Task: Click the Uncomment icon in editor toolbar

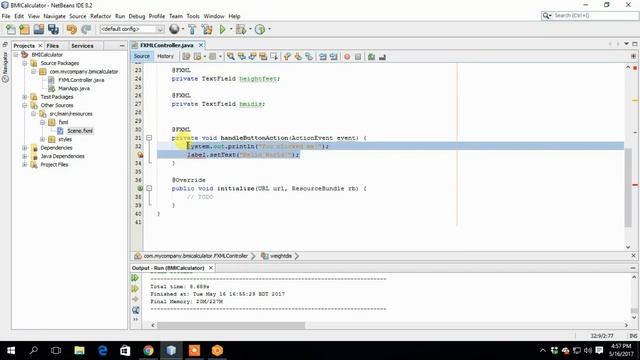Action: [x=382, y=57]
